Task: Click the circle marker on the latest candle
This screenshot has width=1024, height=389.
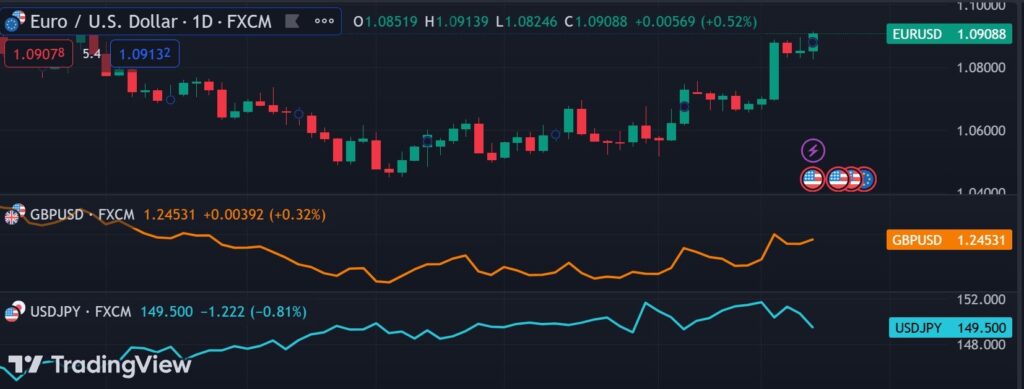Action: click(x=813, y=43)
